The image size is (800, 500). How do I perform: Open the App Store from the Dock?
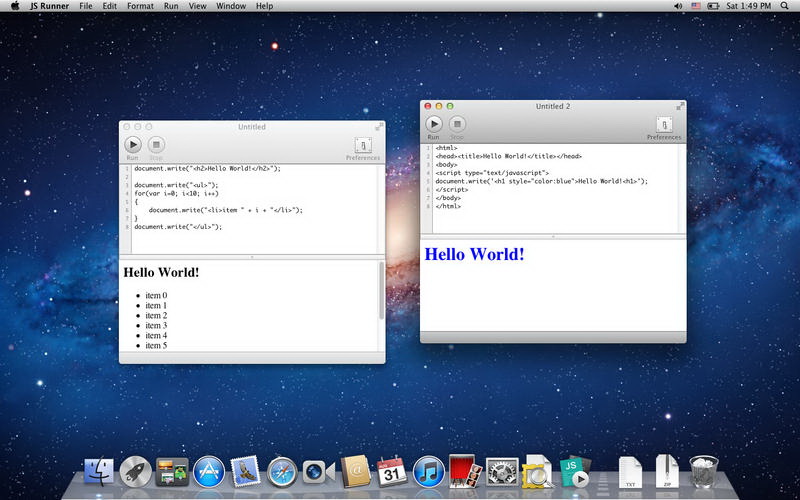(x=209, y=471)
